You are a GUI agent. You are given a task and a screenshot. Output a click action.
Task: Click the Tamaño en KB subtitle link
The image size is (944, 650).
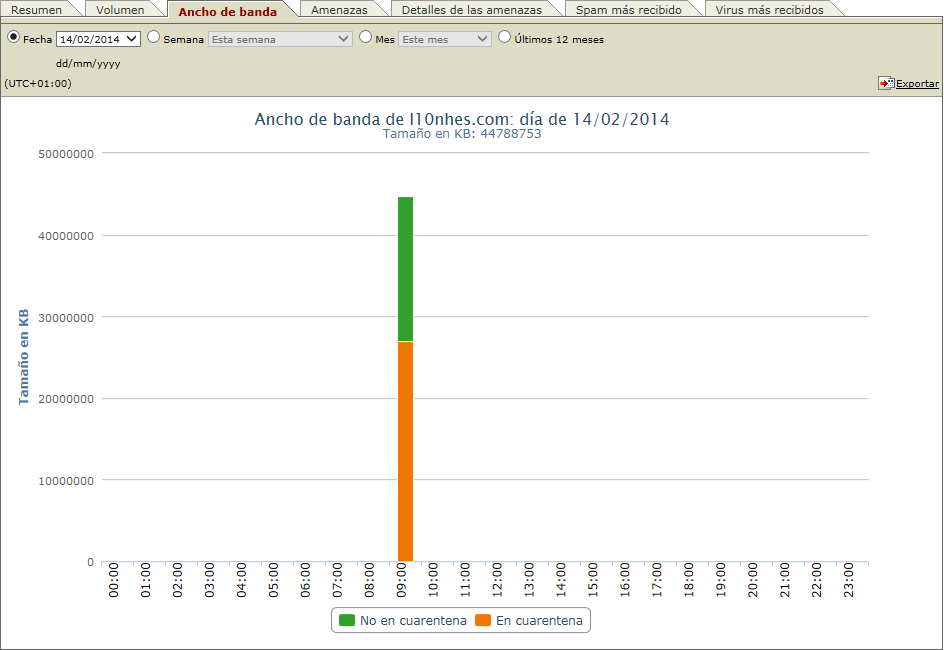point(461,133)
